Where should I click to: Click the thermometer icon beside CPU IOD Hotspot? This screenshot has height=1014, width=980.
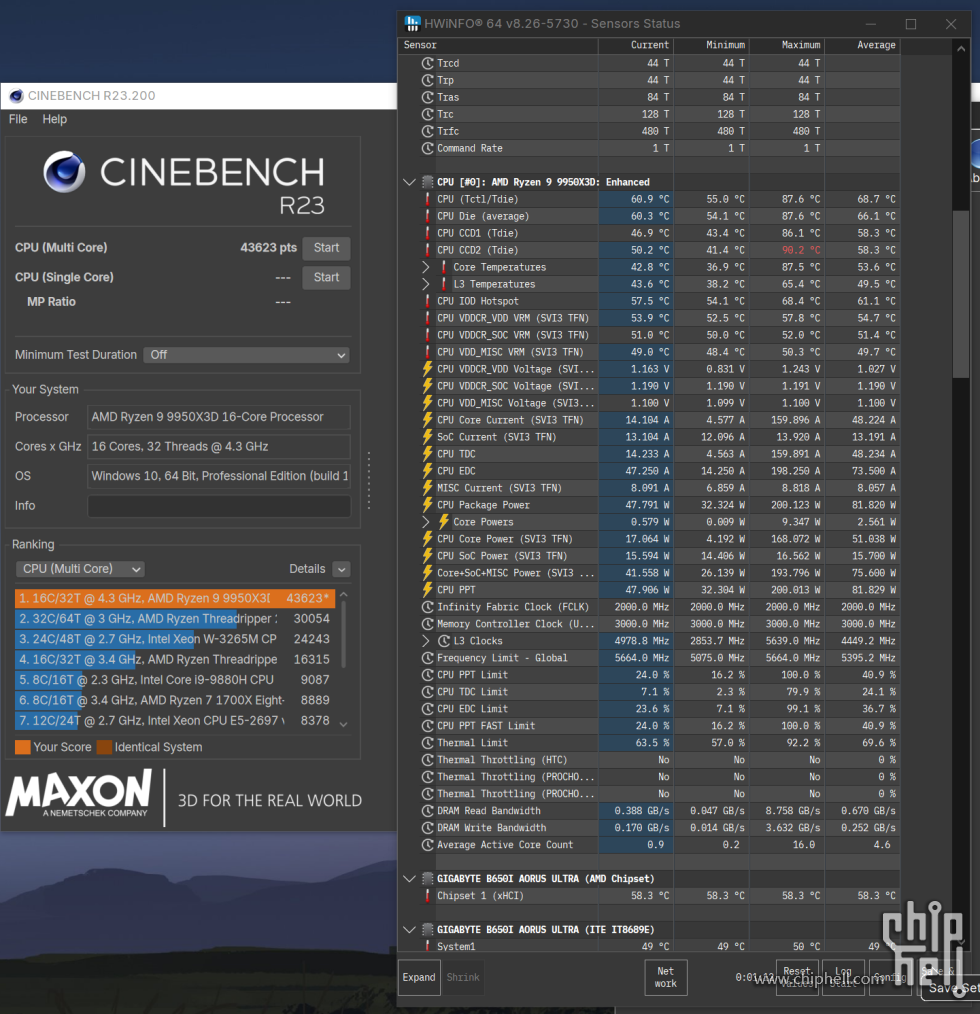click(427, 301)
